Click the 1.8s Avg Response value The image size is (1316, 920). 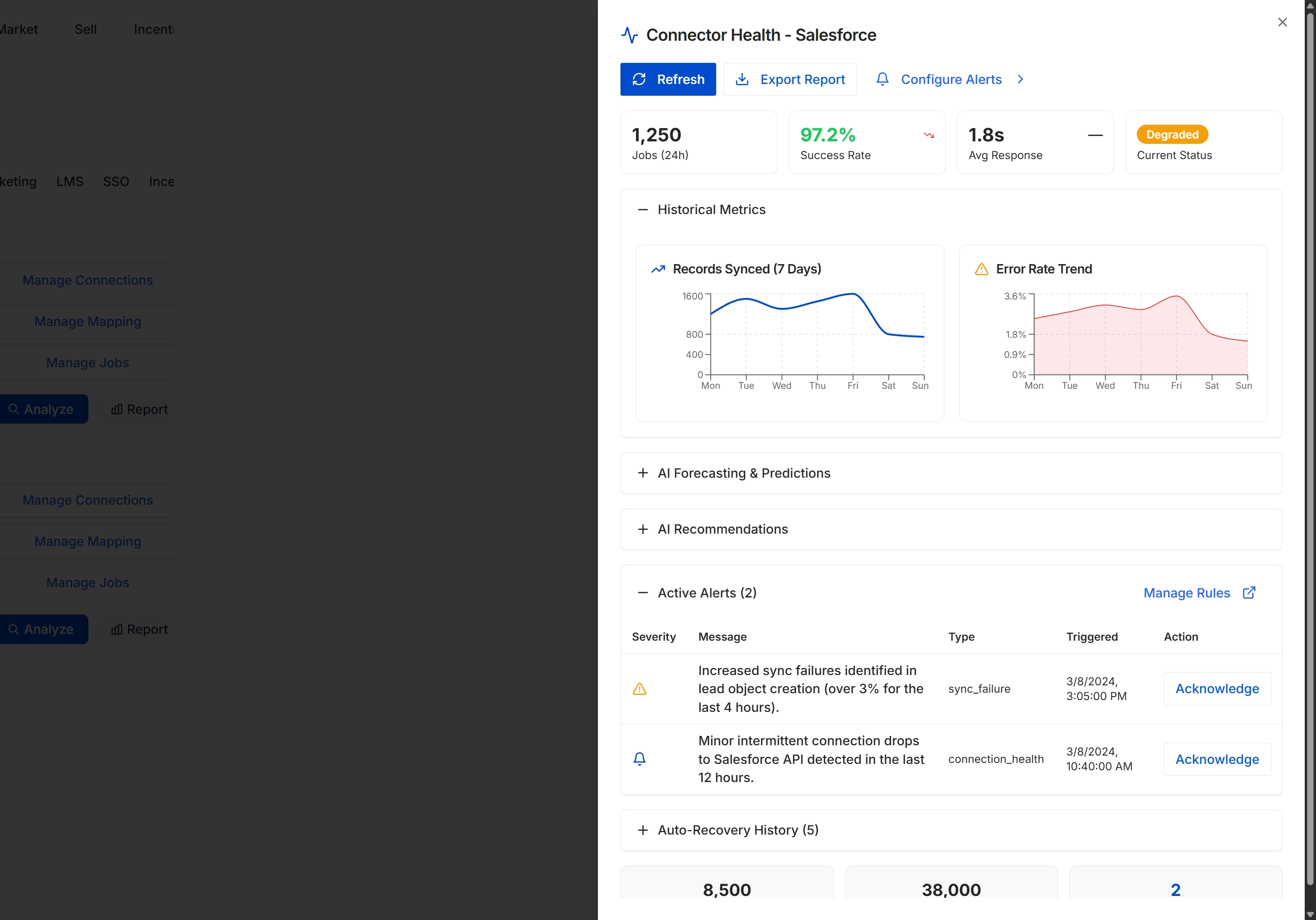[x=986, y=135]
